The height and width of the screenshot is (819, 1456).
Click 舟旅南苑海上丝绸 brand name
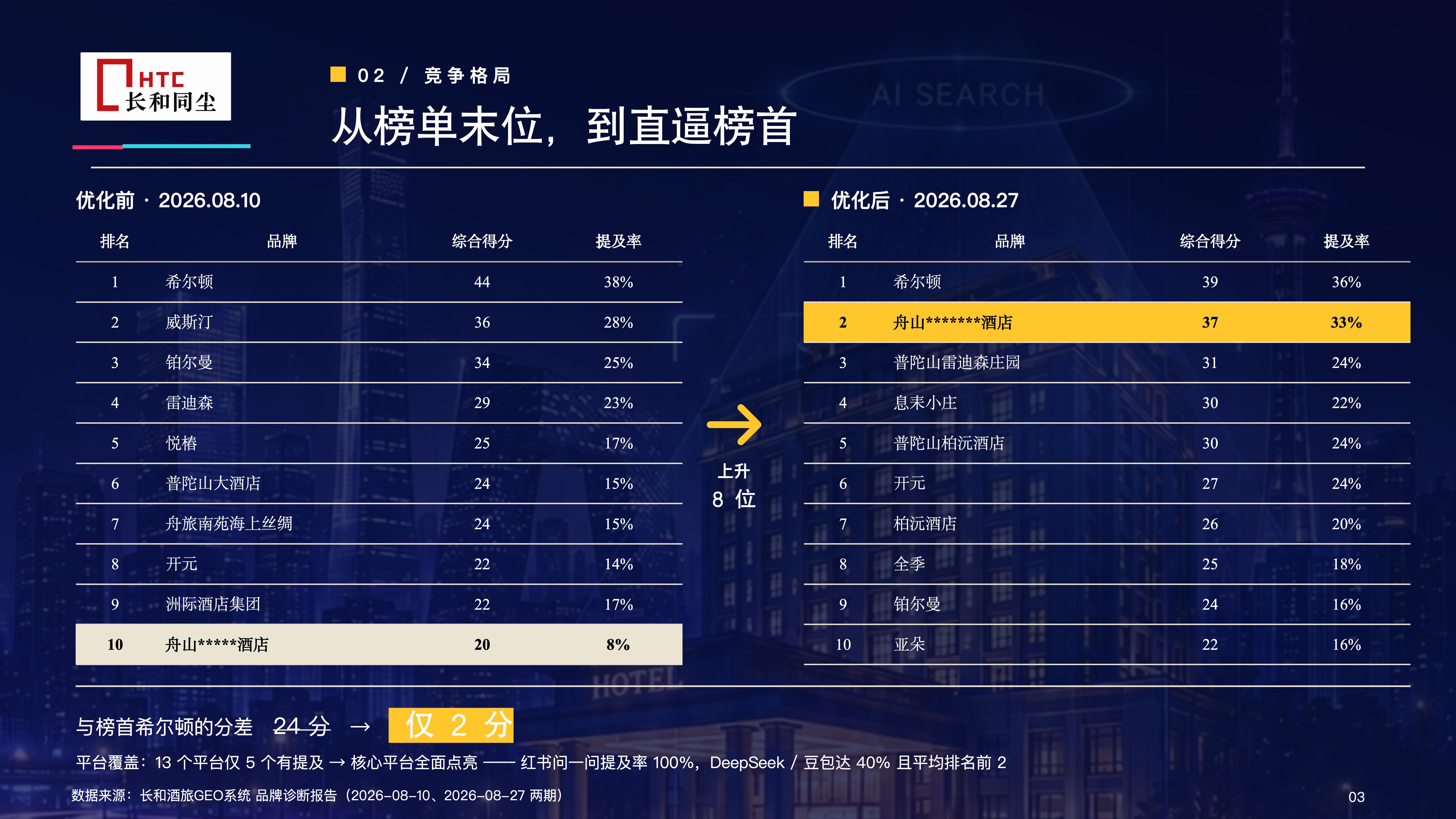pos(229,524)
